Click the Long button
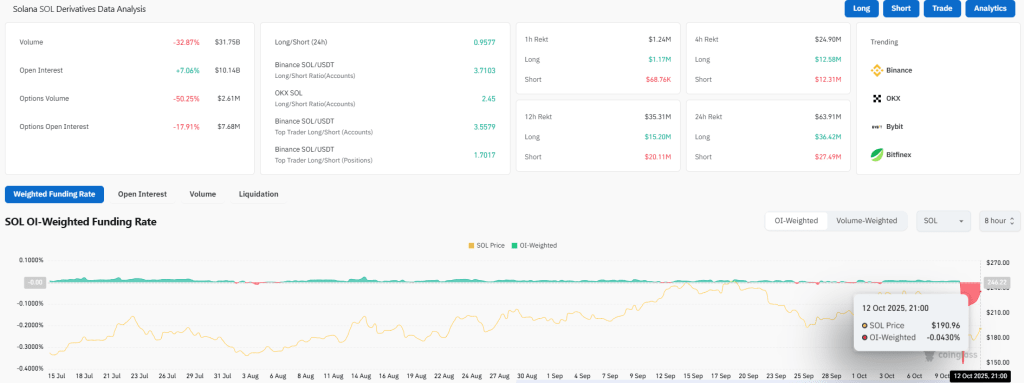 (x=861, y=9)
